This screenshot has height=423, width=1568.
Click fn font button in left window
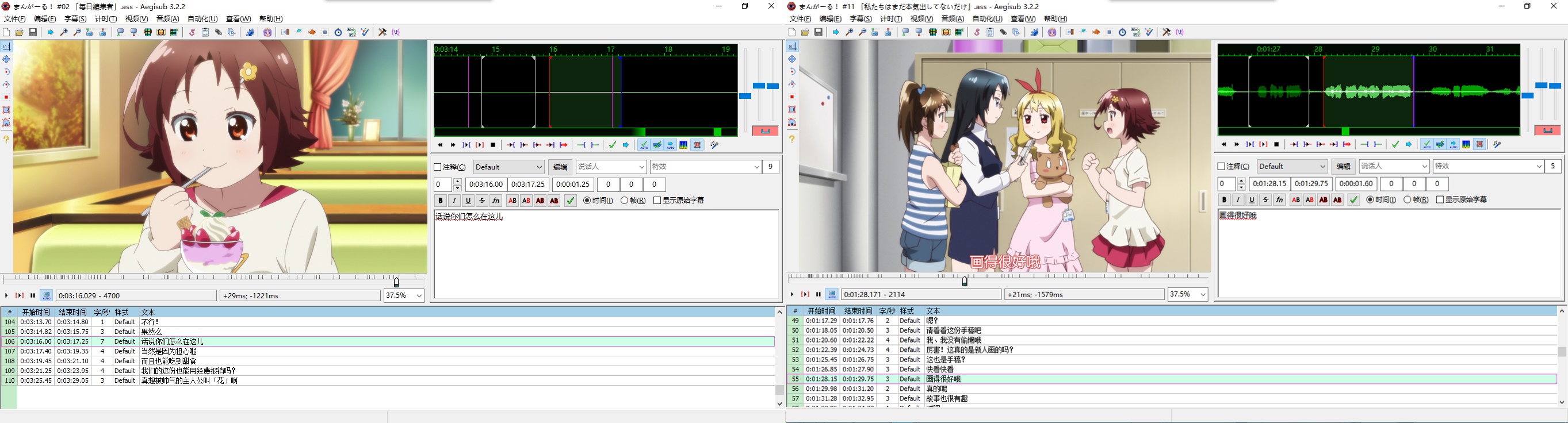click(496, 201)
